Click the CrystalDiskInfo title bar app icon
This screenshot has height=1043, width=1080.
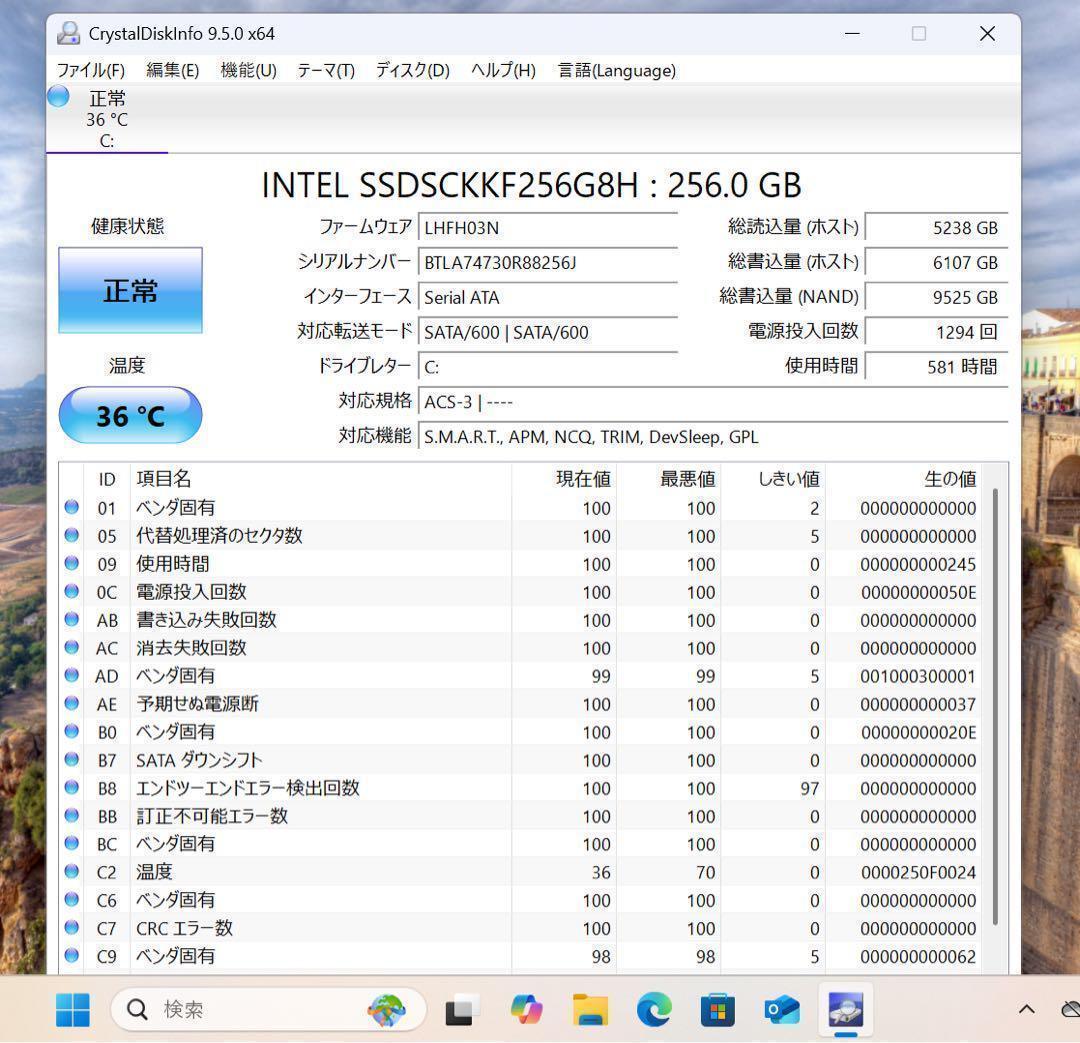(x=68, y=33)
